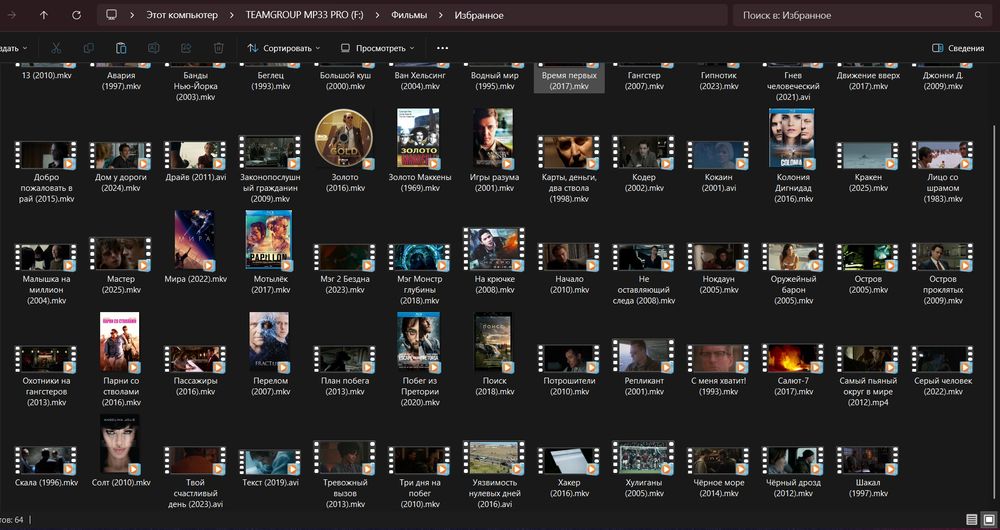Viewport: 1000px width, 530px height.
Task: Switch to details list view icon
Action: tap(971, 519)
